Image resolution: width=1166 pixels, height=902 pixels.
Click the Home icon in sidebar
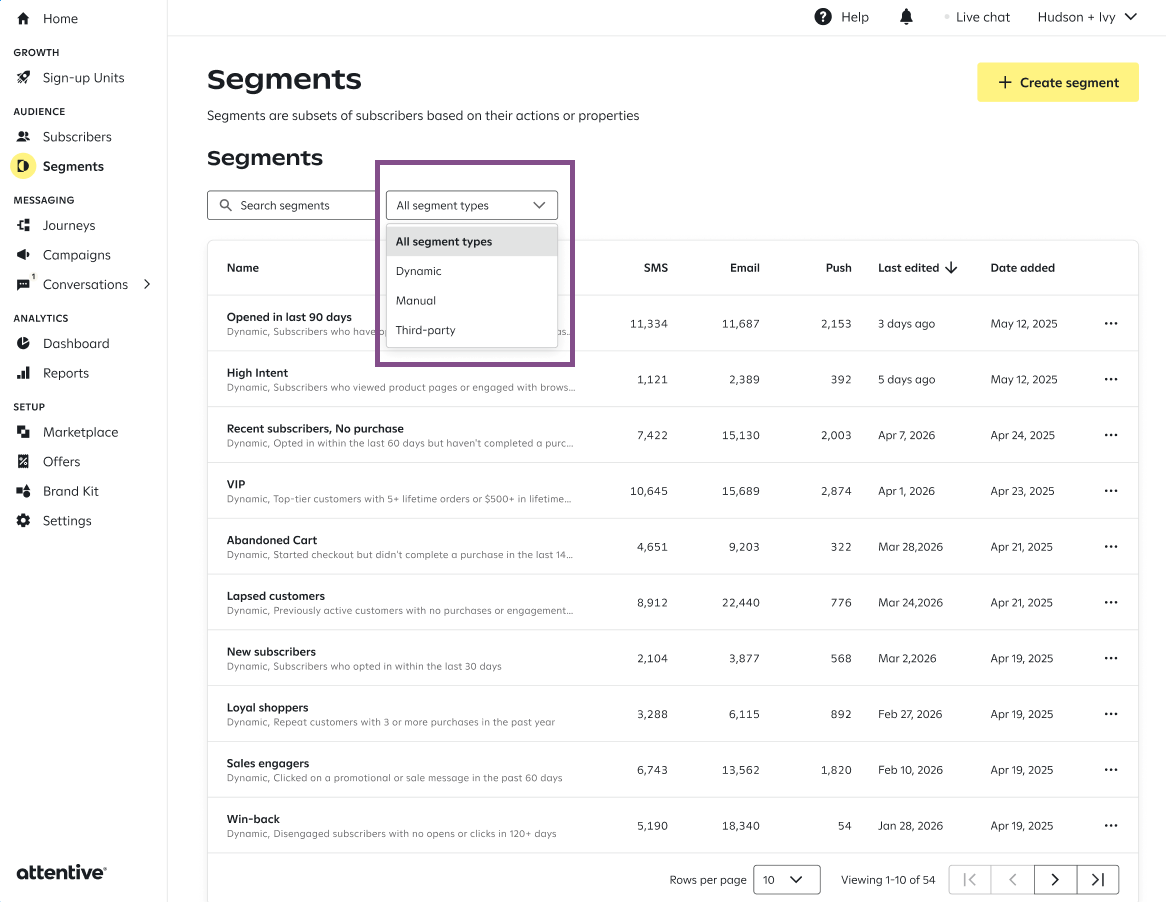coord(23,19)
